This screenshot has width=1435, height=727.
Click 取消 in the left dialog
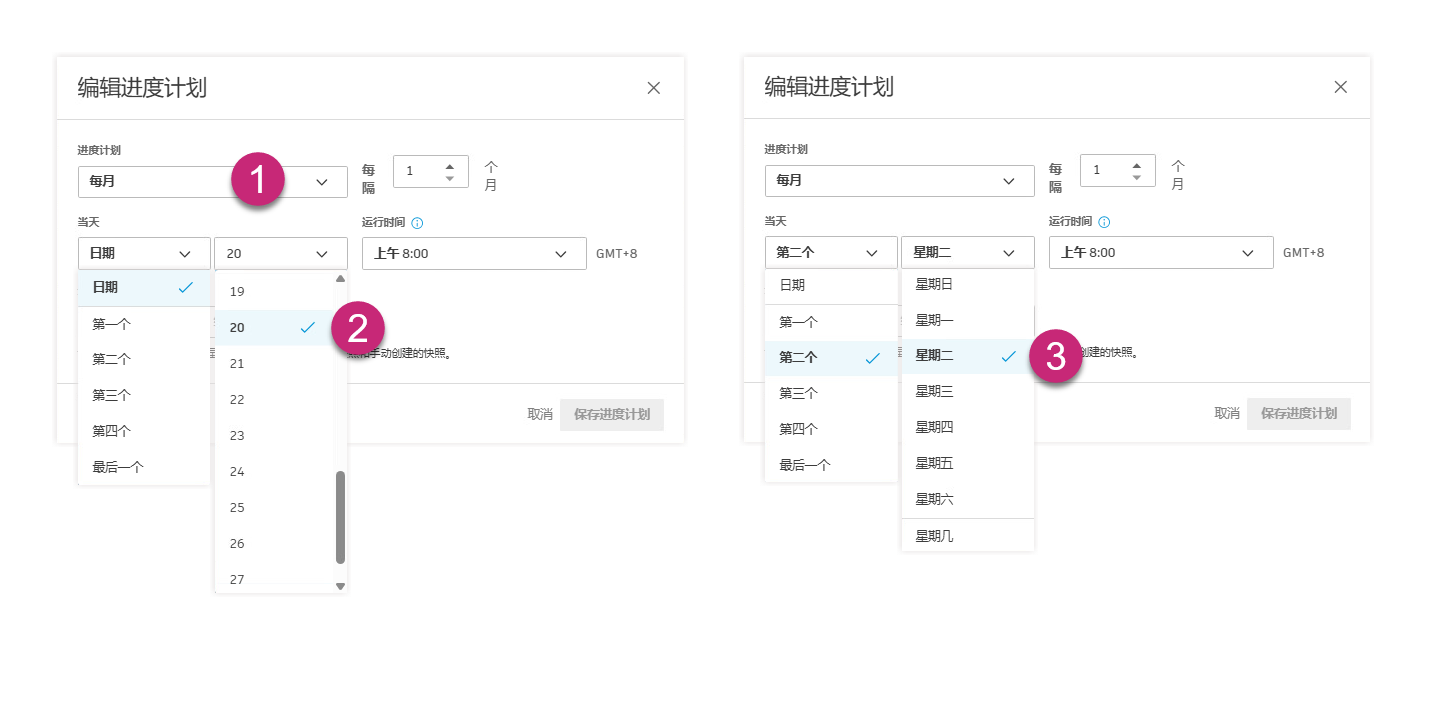click(538, 413)
